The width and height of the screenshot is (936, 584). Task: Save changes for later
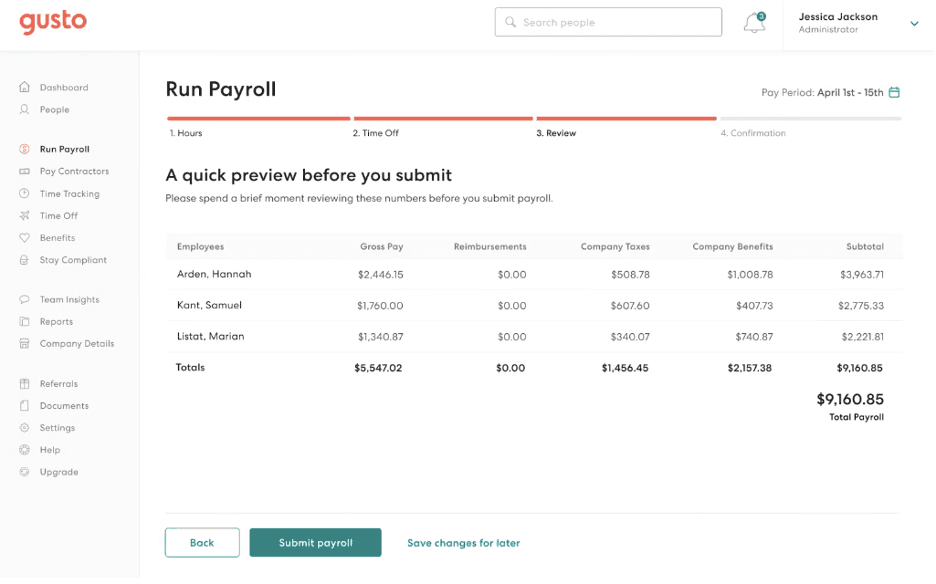pyautogui.click(x=463, y=542)
